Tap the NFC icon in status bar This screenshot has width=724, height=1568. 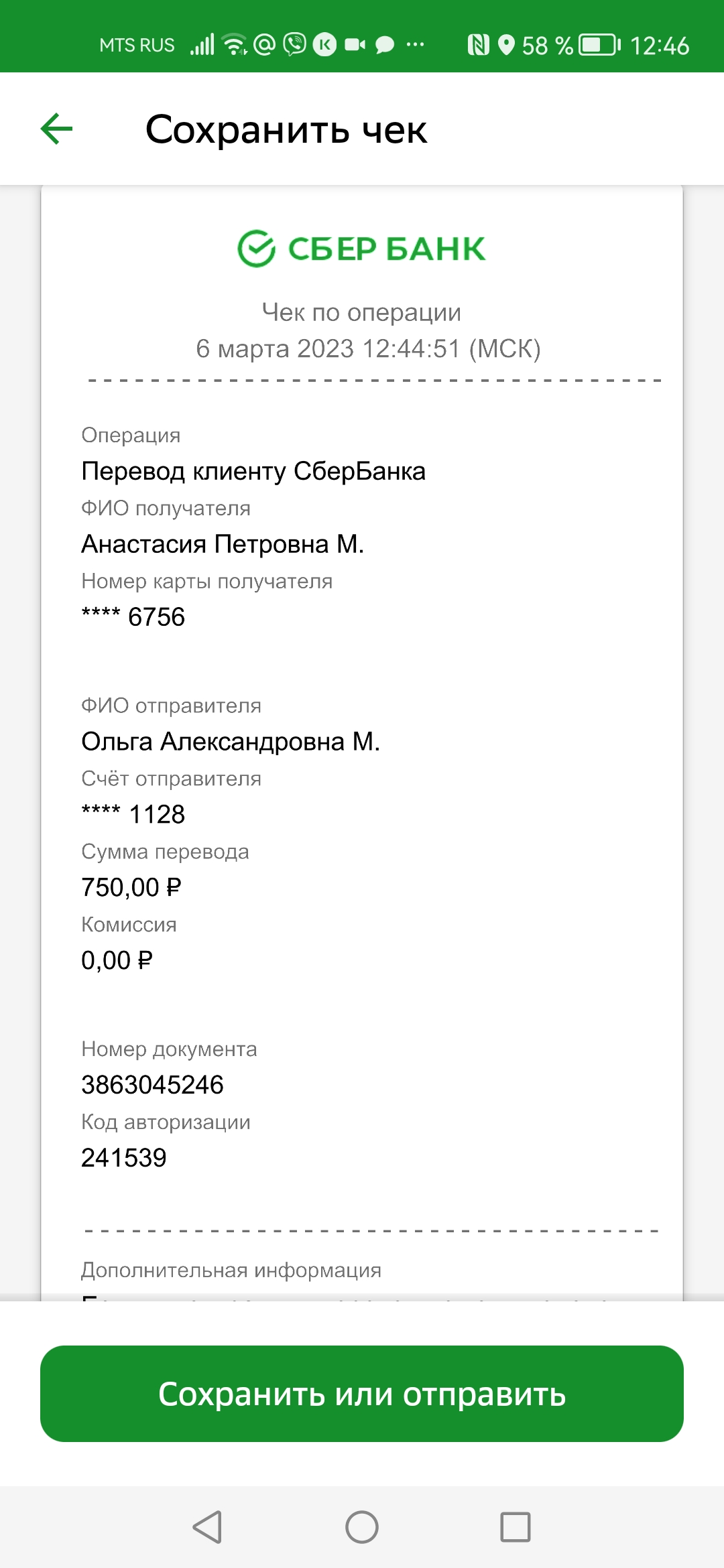(x=478, y=46)
